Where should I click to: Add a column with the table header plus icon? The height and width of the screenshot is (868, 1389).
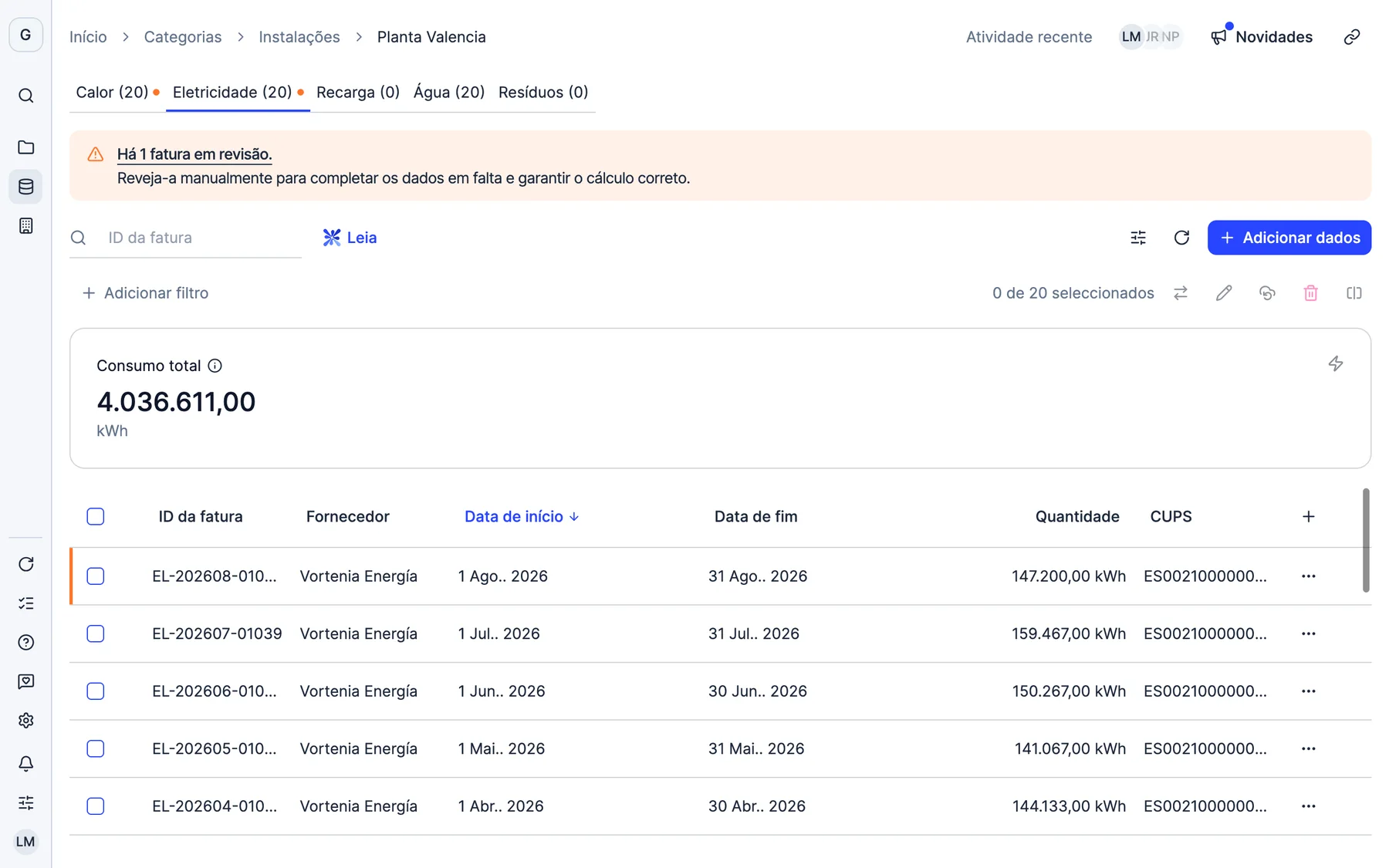[x=1308, y=516]
